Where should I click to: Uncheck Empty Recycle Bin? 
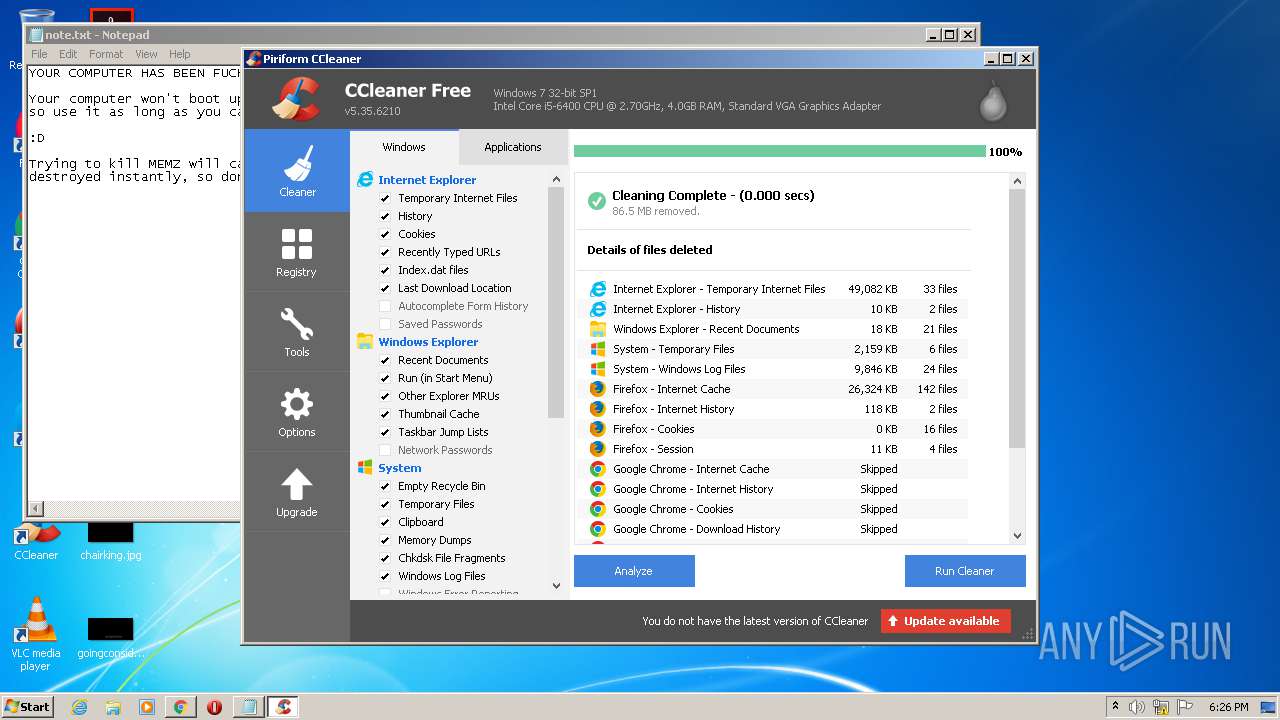click(385, 486)
